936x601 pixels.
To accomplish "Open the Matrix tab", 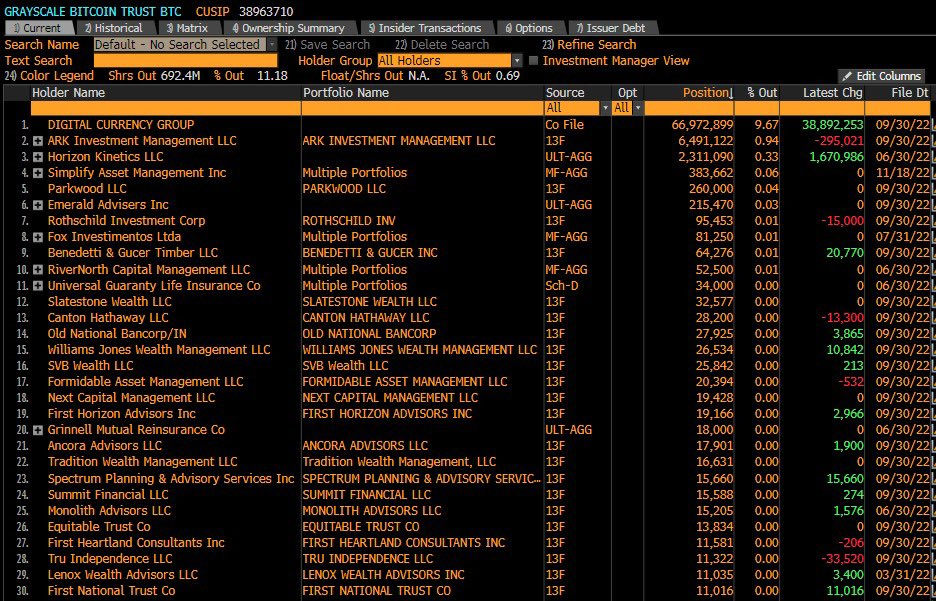I will point(187,28).
